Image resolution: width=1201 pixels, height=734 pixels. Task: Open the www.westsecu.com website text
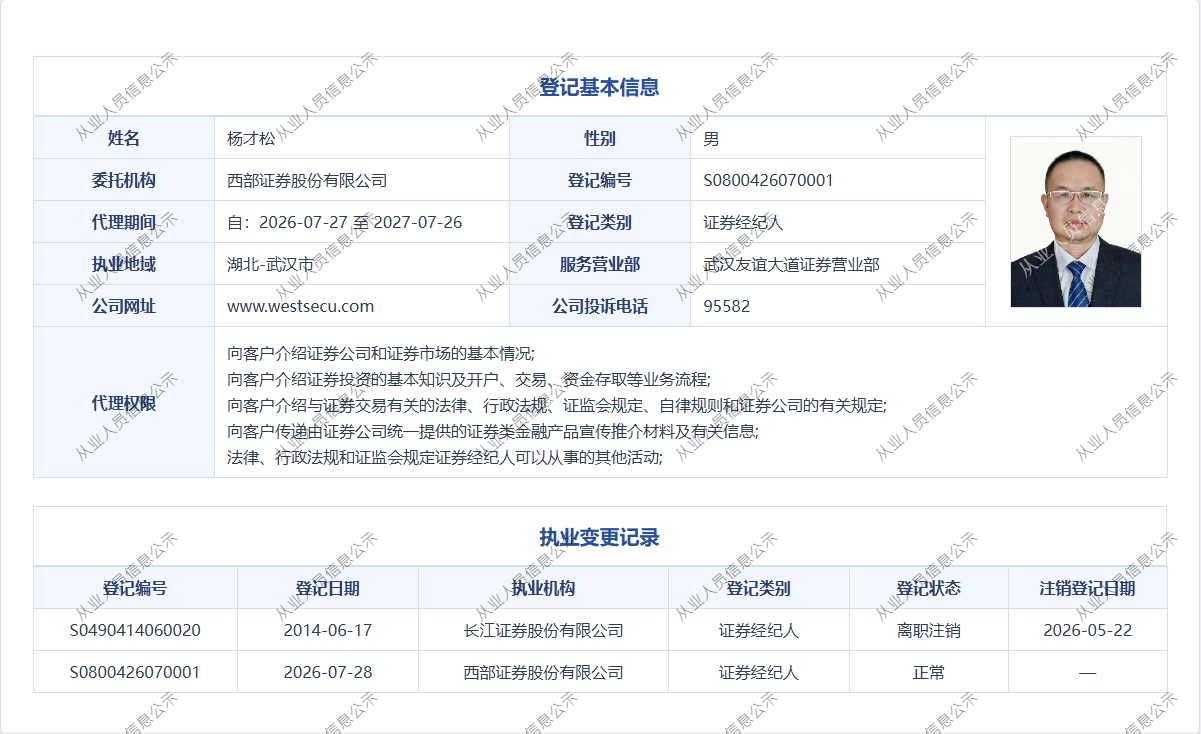pyautogui.click(x=300, y=306)
